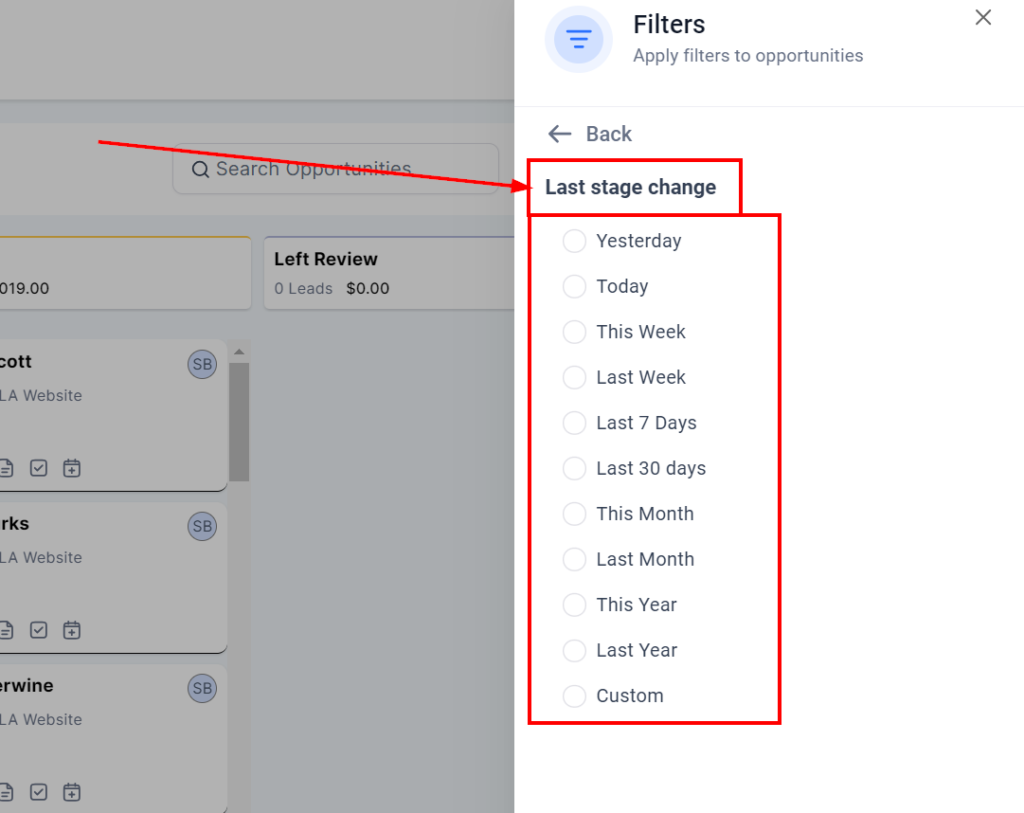Click SB avatar on the 'cott' card
Screen dimensions: 1024x813
click(202, 364)
